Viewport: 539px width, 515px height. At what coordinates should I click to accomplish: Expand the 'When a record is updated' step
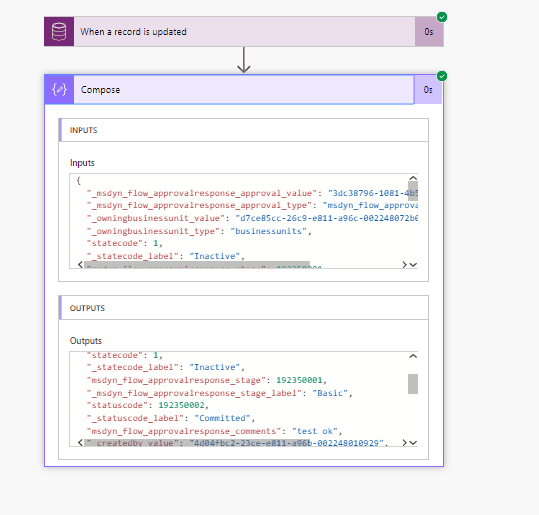244,32
